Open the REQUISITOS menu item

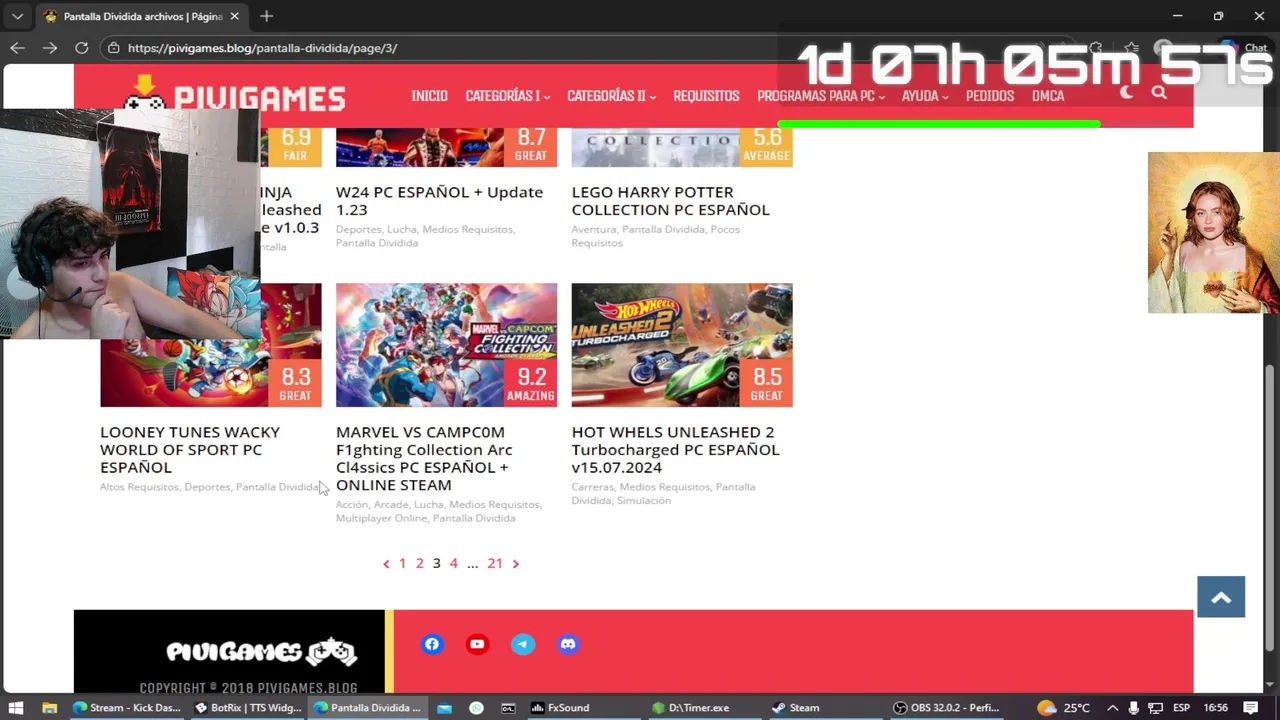(x=706, y=96)
